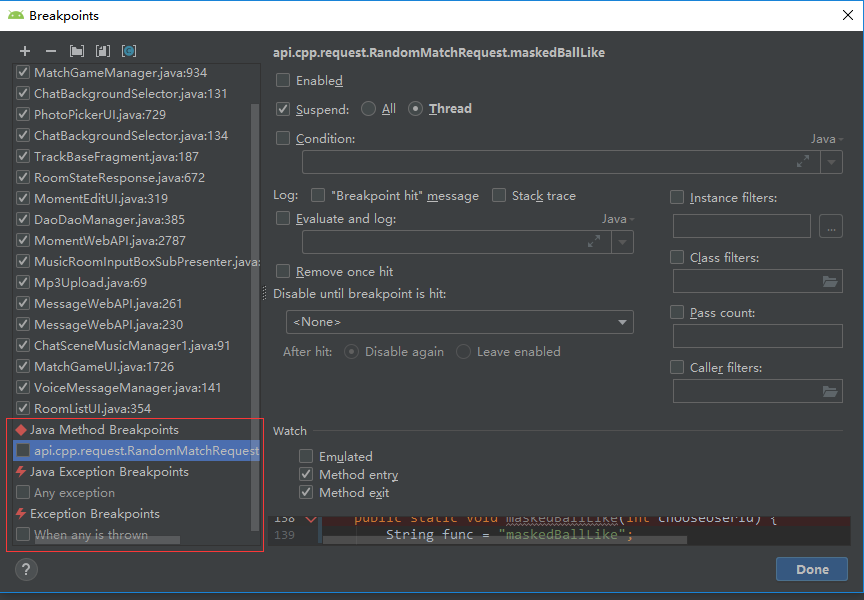Enable the Enabled checkbox
Screen dimensions: 864x600
click(285, 81)
